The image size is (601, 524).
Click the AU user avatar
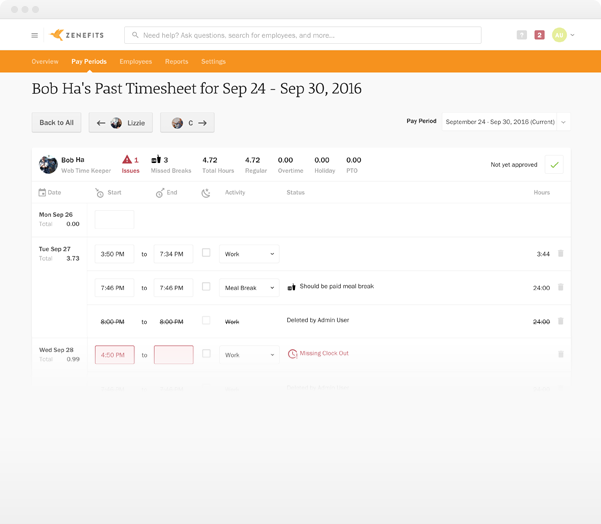point(559,35)
